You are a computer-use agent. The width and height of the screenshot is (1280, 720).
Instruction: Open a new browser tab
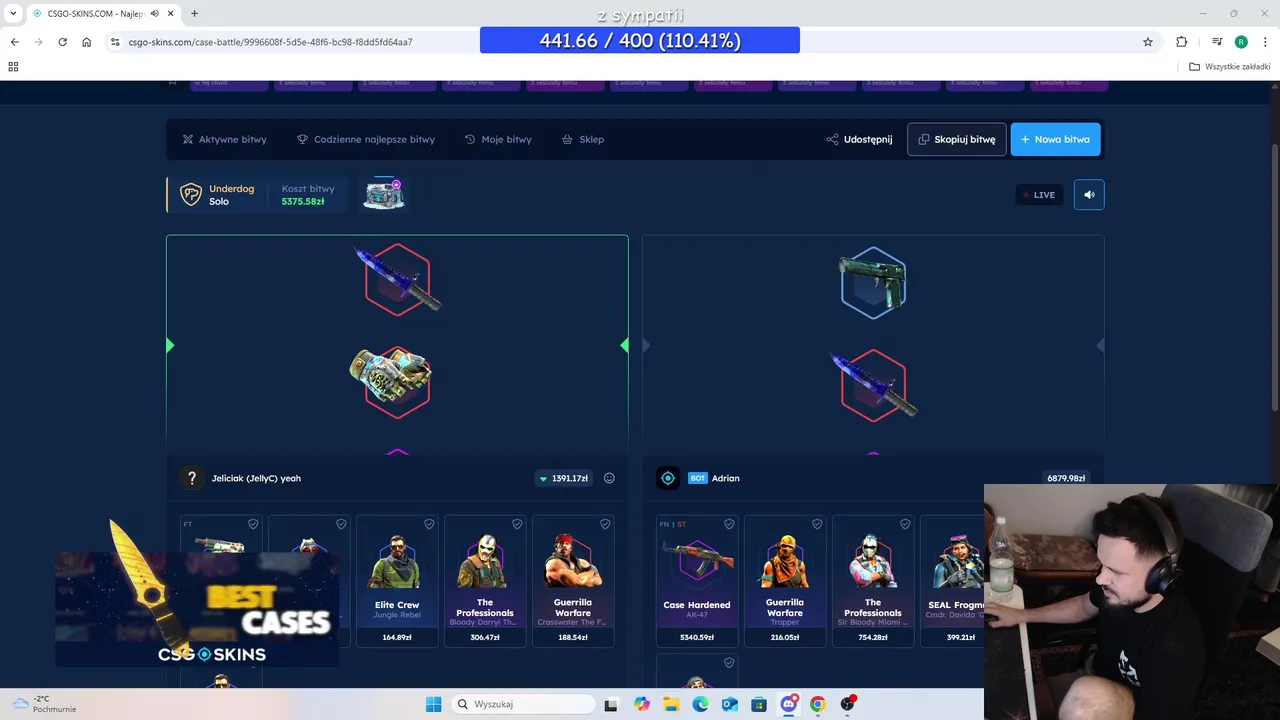194,13
